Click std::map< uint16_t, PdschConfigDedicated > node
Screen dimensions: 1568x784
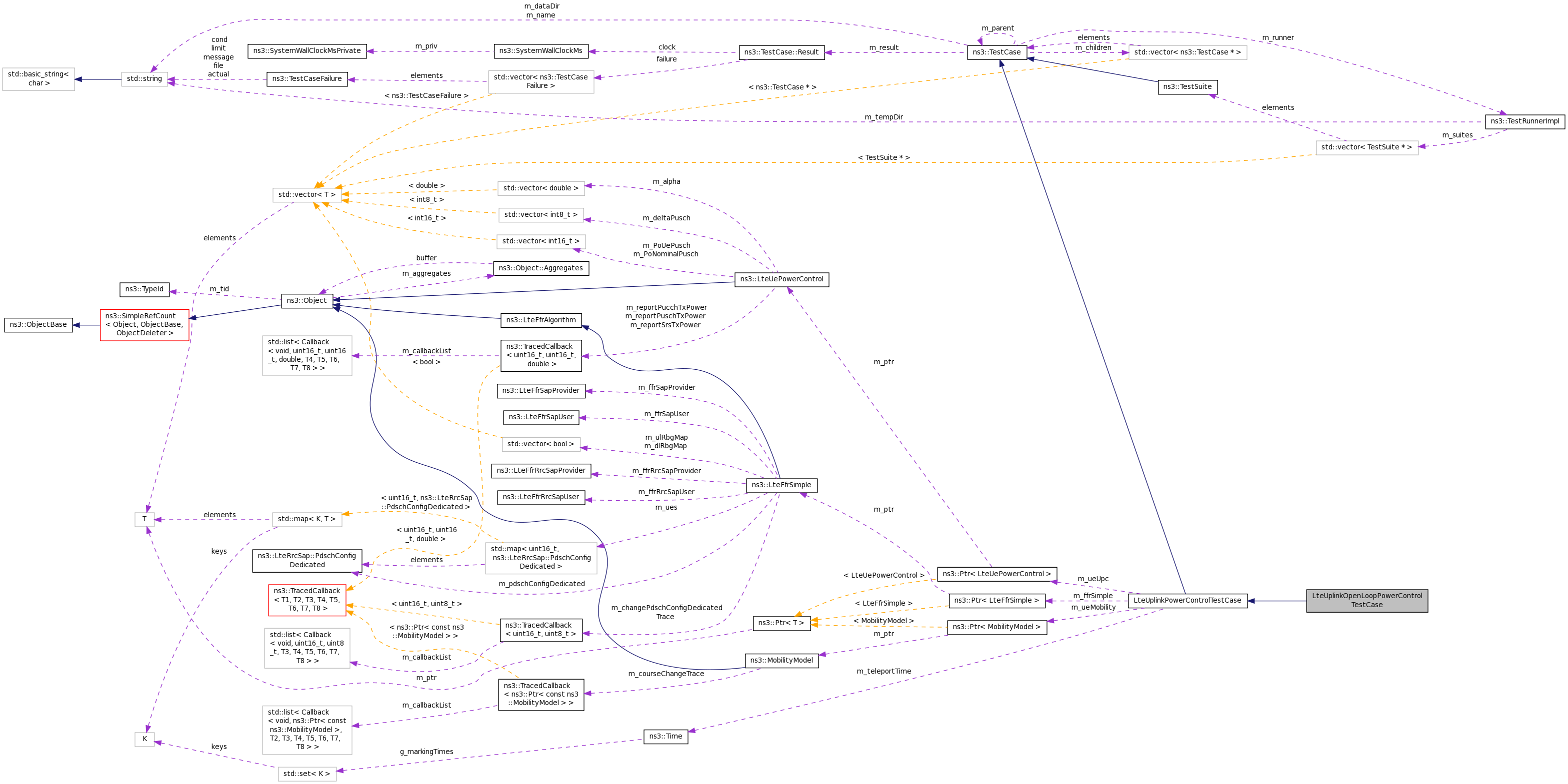[x=540, y=558]
